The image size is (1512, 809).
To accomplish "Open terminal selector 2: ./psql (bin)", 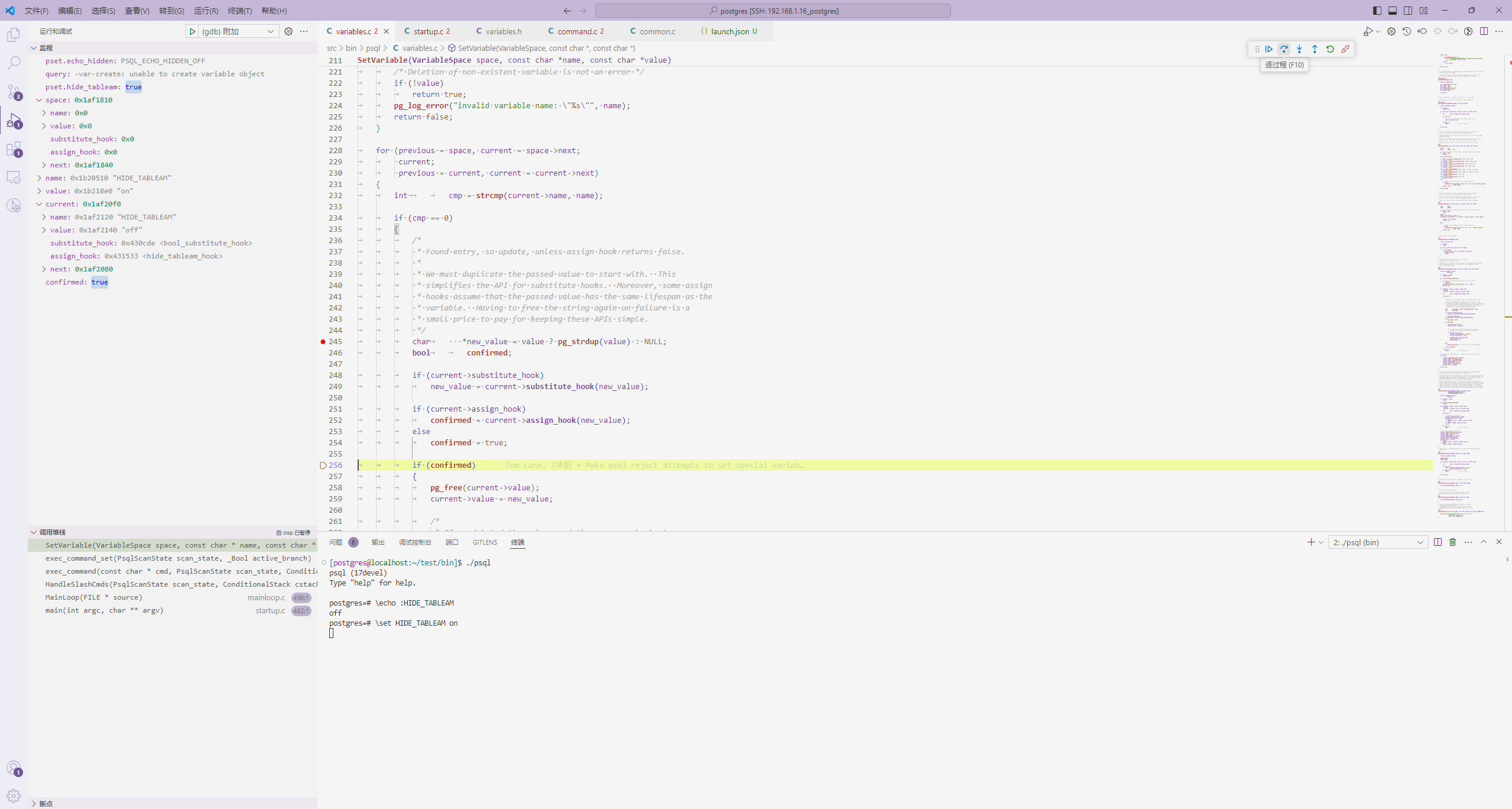I will click(1378, 542).
